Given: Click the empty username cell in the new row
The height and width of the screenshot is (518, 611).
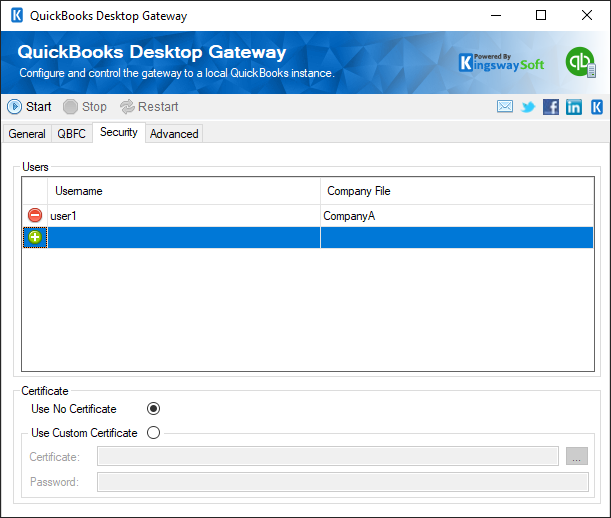Looking at the screenshot, I should tap(184, 237).
